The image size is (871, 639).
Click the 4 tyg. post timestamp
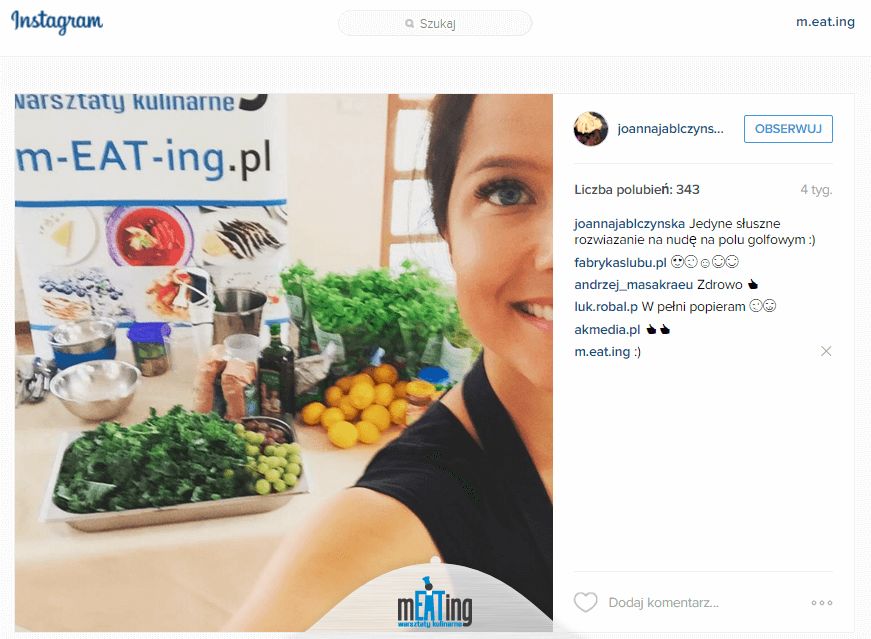coord(816,189)
